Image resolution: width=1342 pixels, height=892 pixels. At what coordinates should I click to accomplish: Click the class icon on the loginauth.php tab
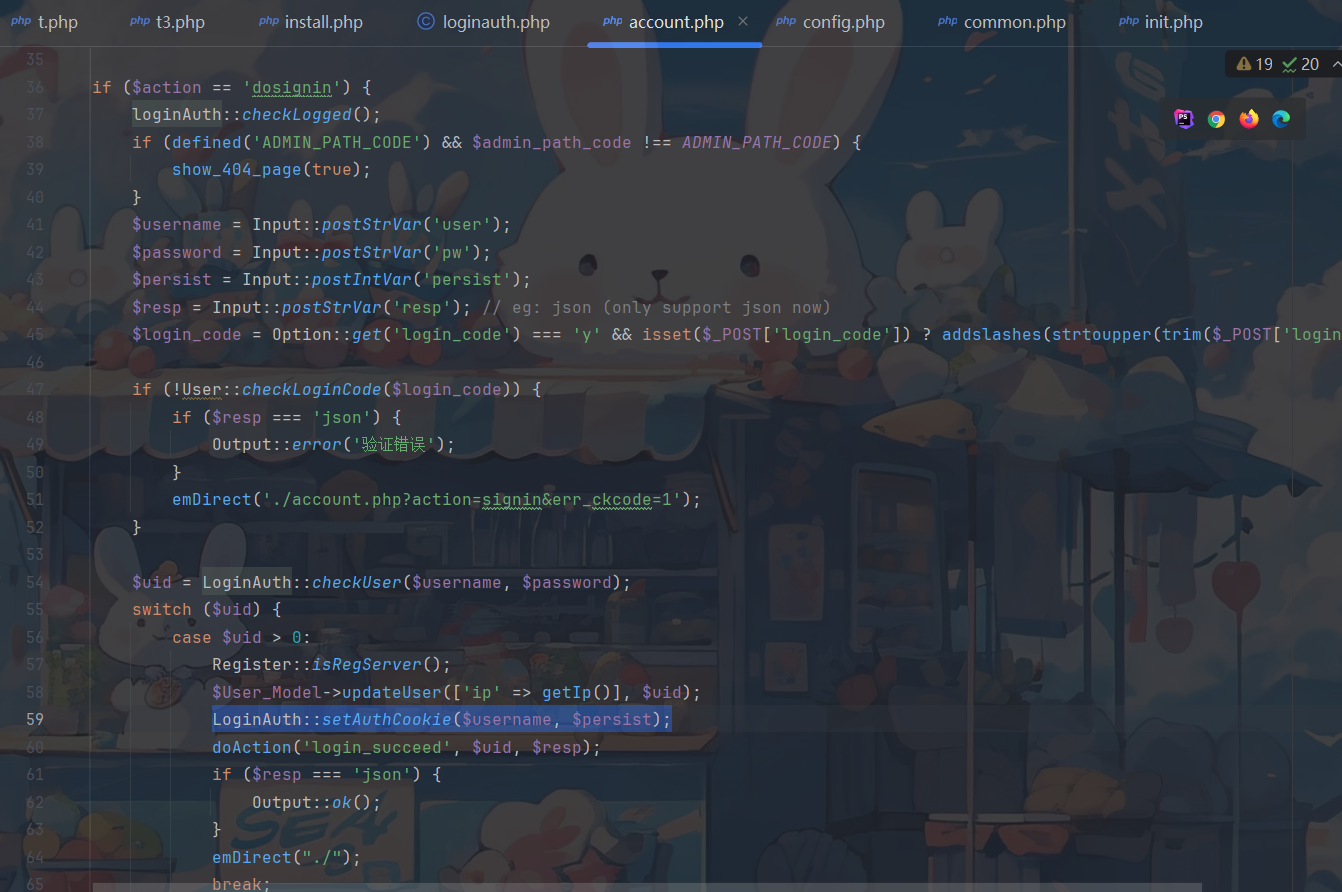click(425, 21)
